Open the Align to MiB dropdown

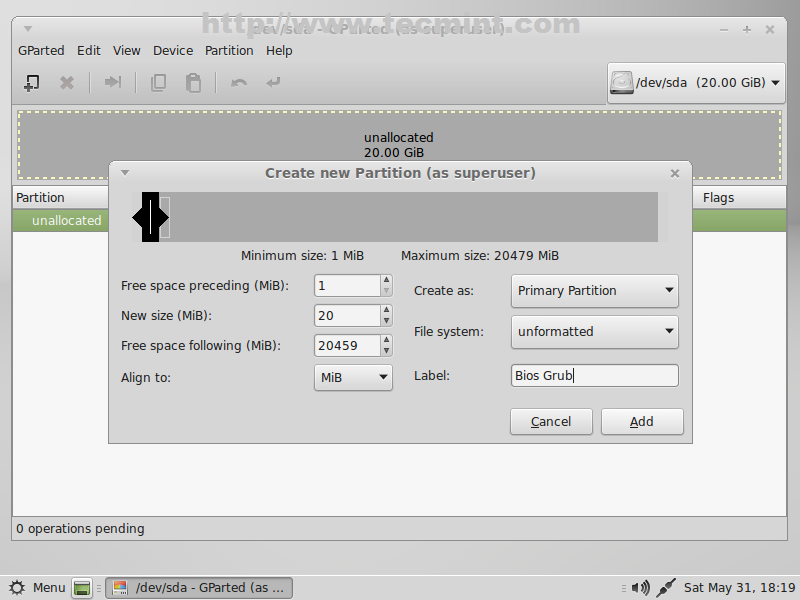pyautogui.click(x=353, y=378)
